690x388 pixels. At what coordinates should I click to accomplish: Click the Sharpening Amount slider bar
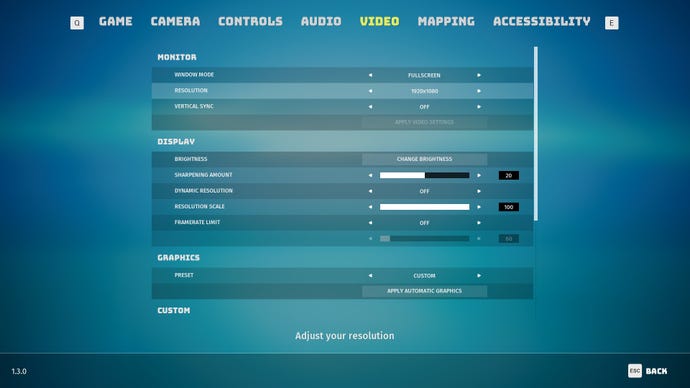click(x=424, y=176)
